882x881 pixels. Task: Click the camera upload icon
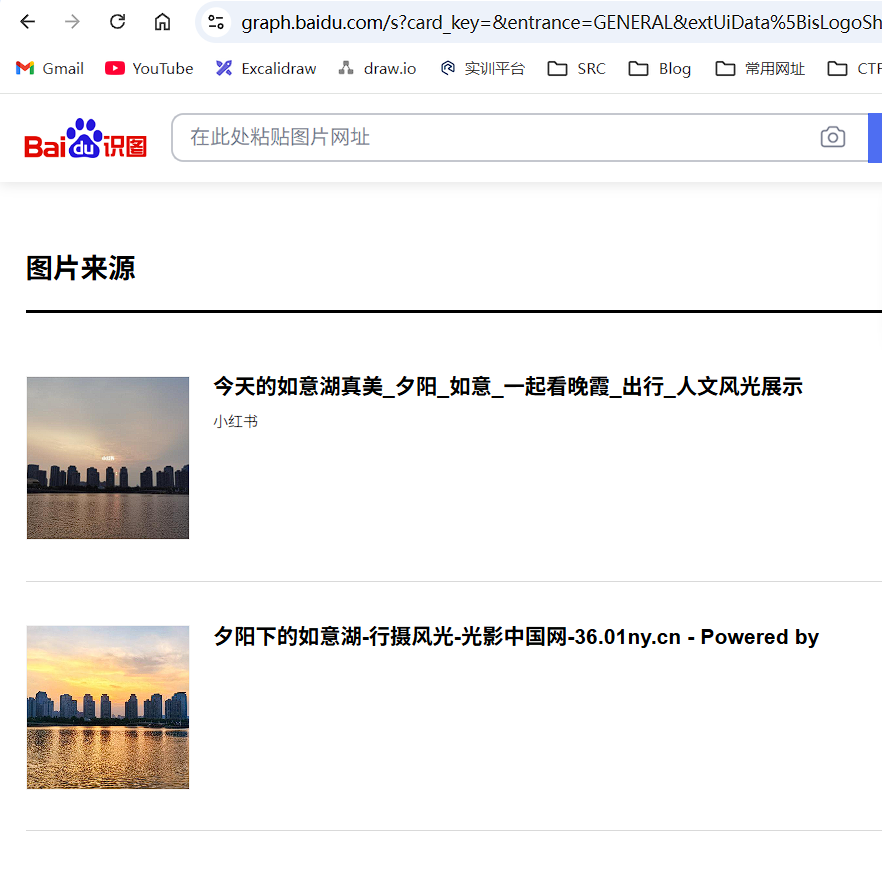[x=832, y=137]
